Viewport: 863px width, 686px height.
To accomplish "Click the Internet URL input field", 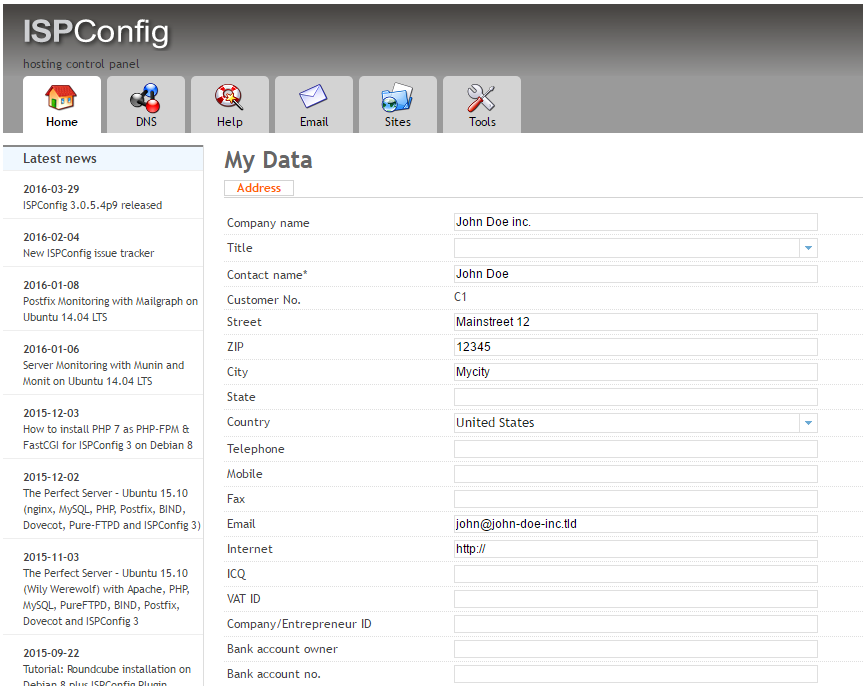I will [636, 549].
